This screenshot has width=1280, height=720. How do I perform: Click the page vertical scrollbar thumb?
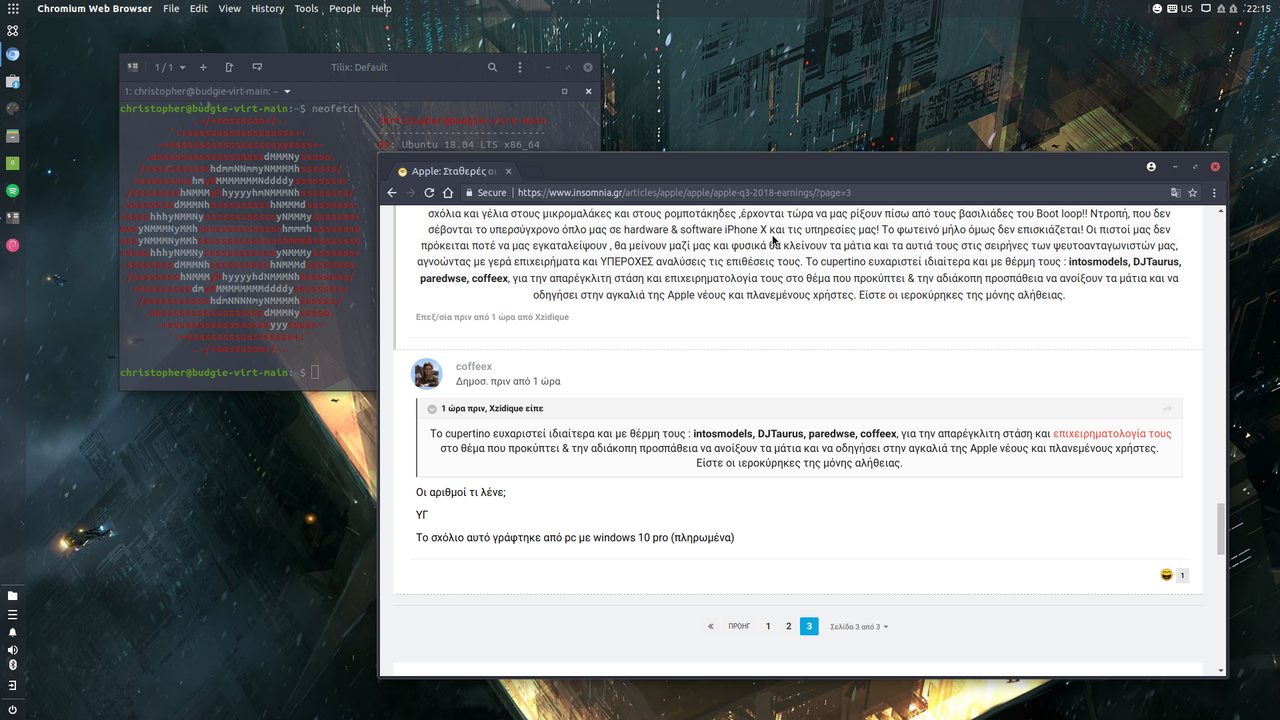pos(1221,529)
